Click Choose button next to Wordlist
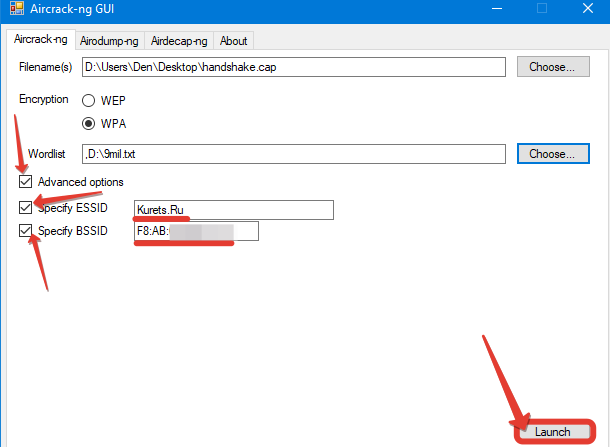The image size is (610, 447). (553, 154)
